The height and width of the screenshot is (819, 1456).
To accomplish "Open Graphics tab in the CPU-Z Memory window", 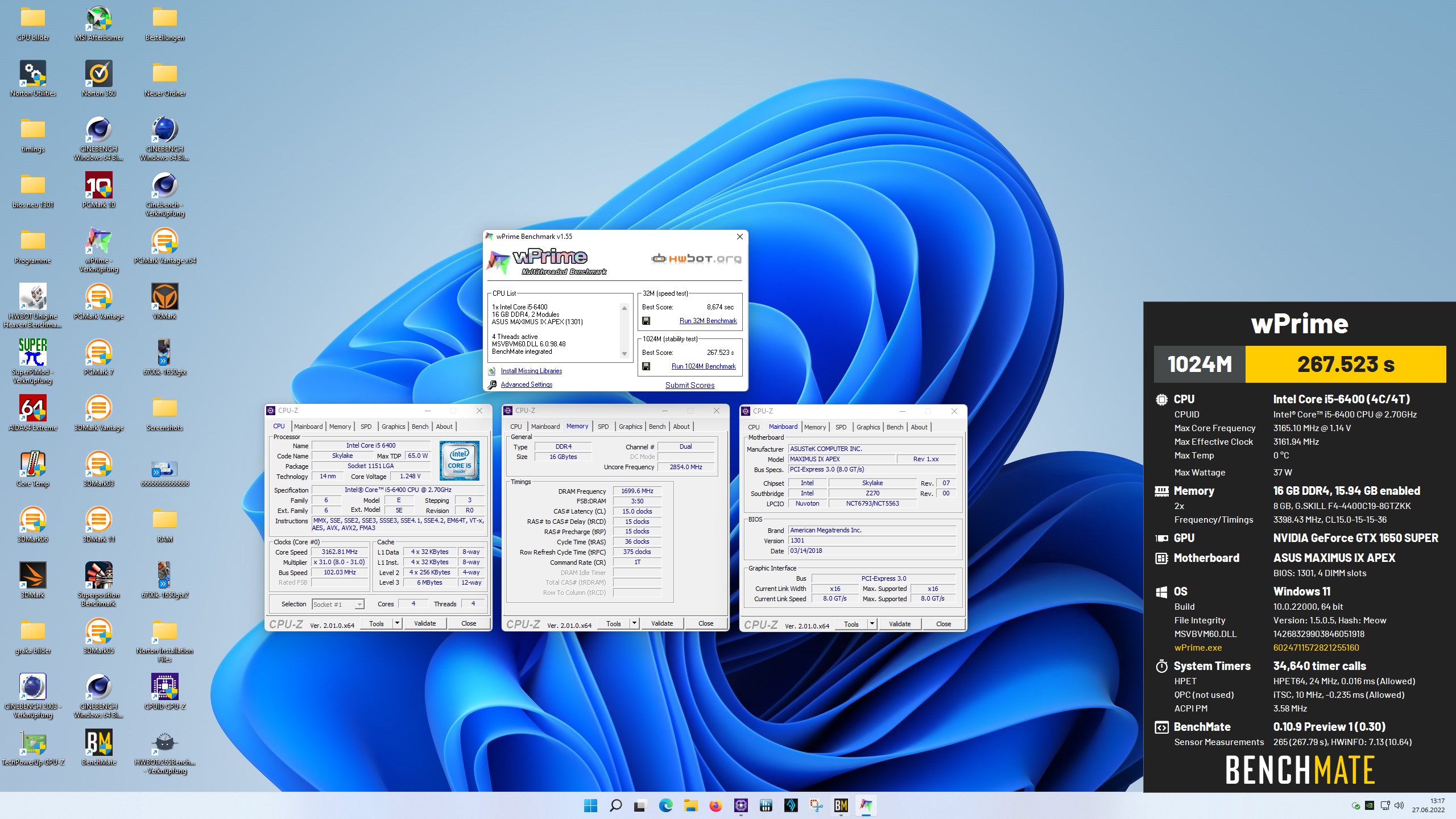I will [631, 427].
